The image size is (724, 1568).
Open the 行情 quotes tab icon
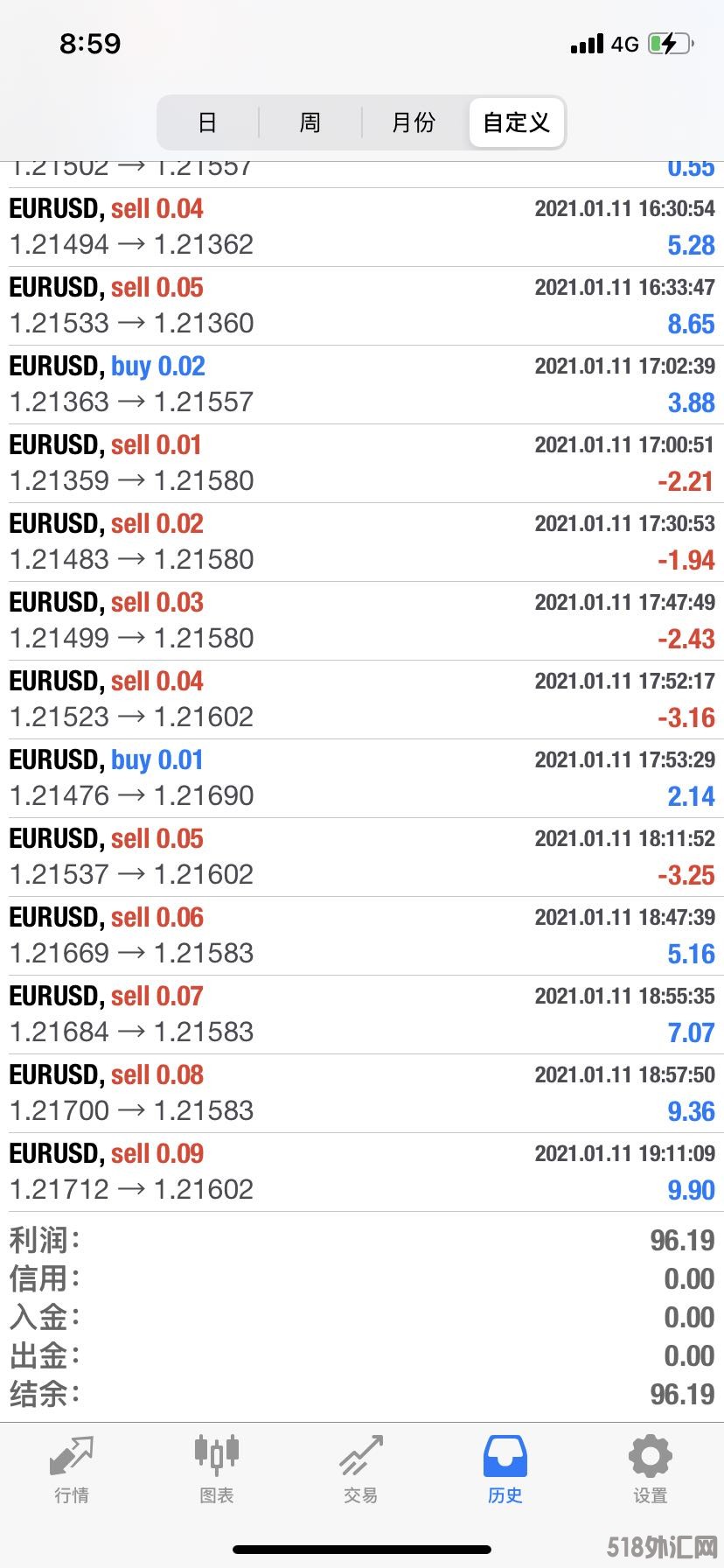point(72,1455)
